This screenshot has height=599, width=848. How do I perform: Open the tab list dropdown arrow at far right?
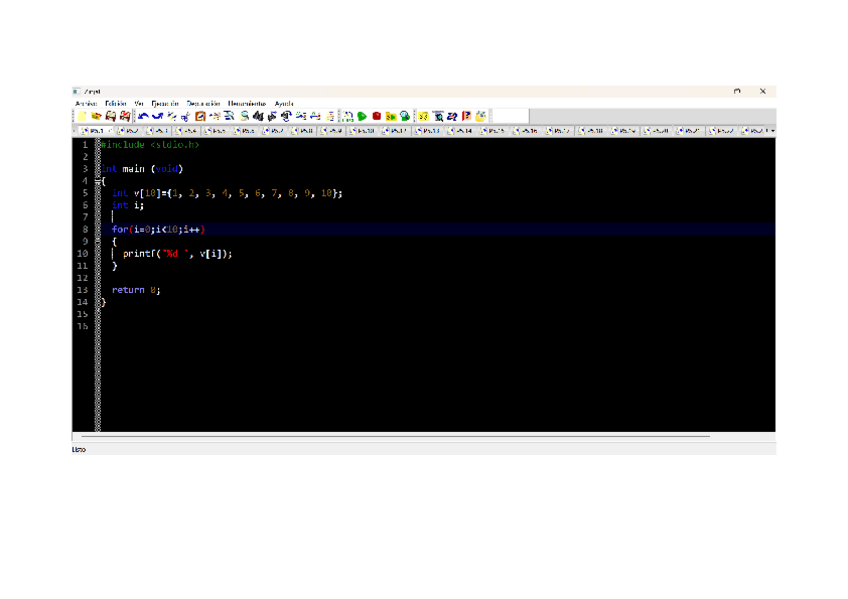click(x=771, y=131)
